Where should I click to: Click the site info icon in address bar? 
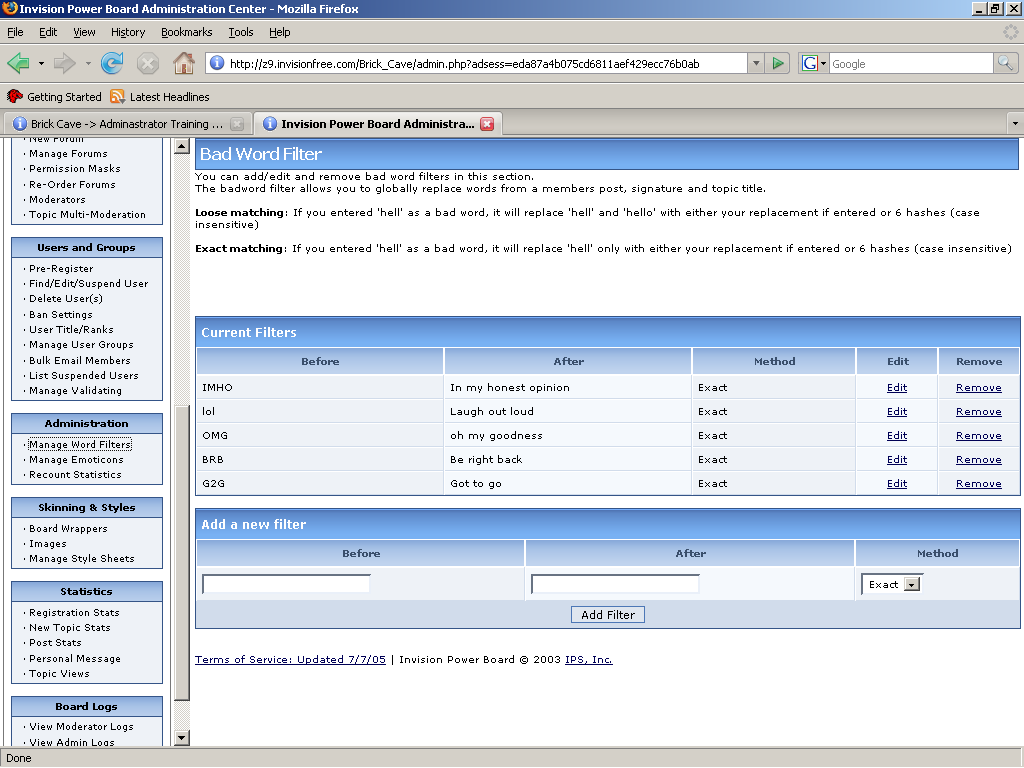[217, 63]
